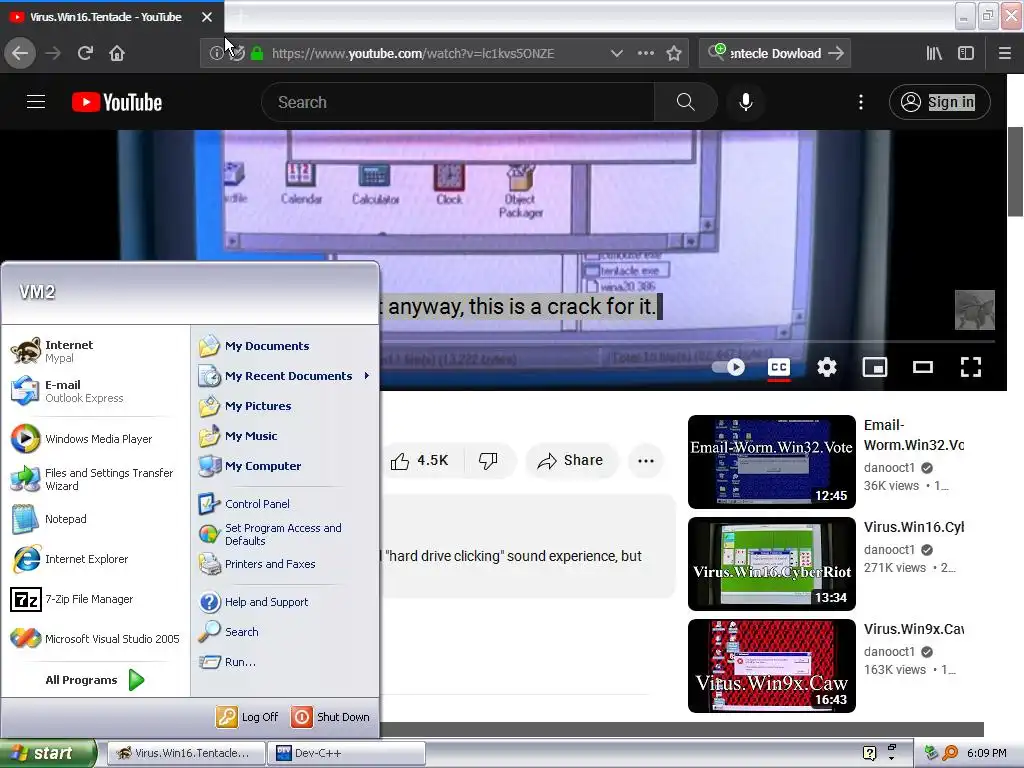The width and height of the screenshot is (1024, 768).
Task: Open Files and Settings Transfer Wizard
Action: click(x=93, y=479)
